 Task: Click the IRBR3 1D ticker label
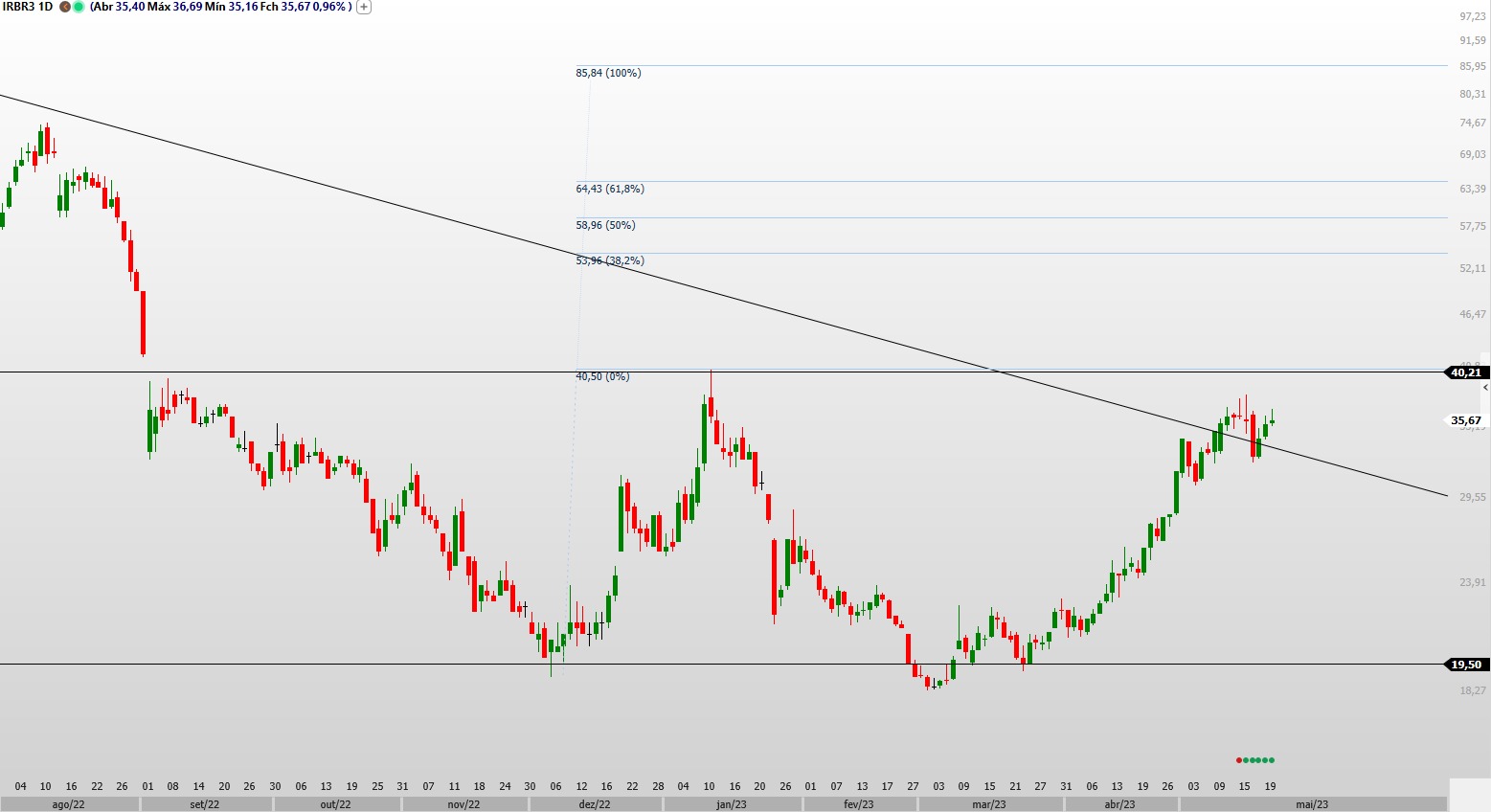(x=28, y=7)
